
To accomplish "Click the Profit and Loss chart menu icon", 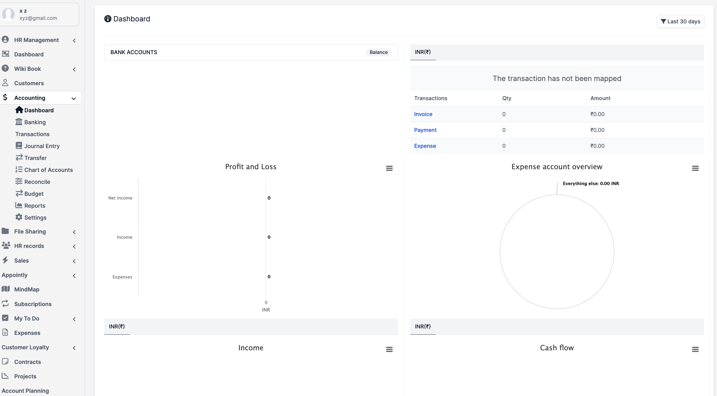I will (x=389, y=168).
